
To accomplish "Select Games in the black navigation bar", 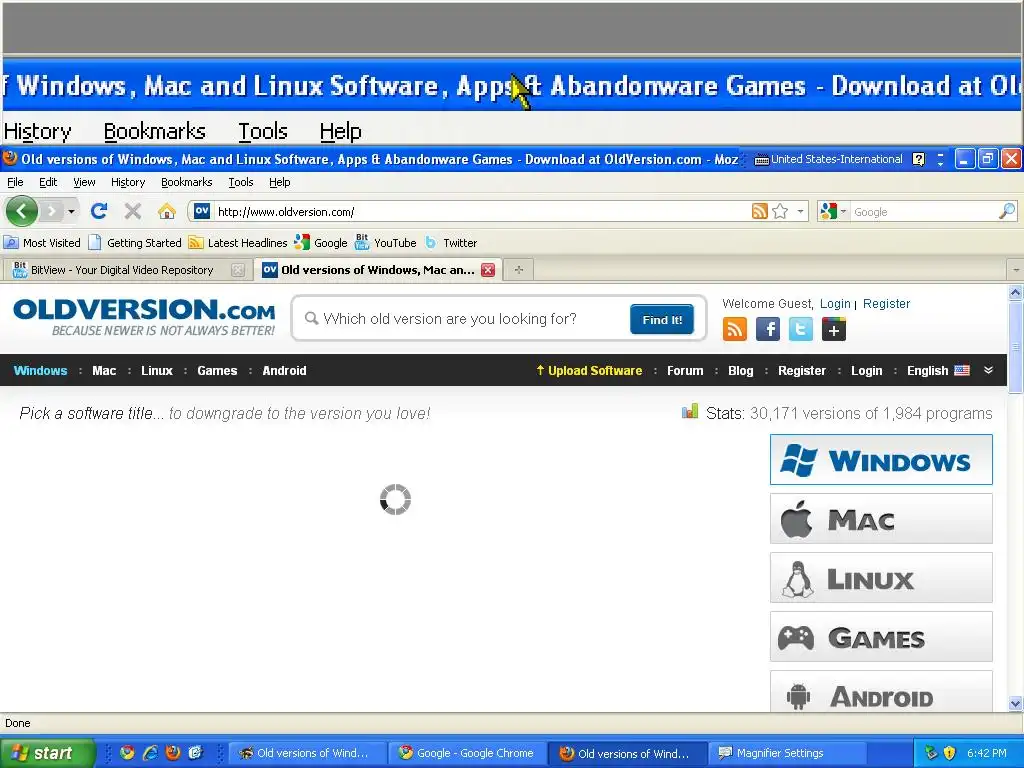I will [217, 370].
